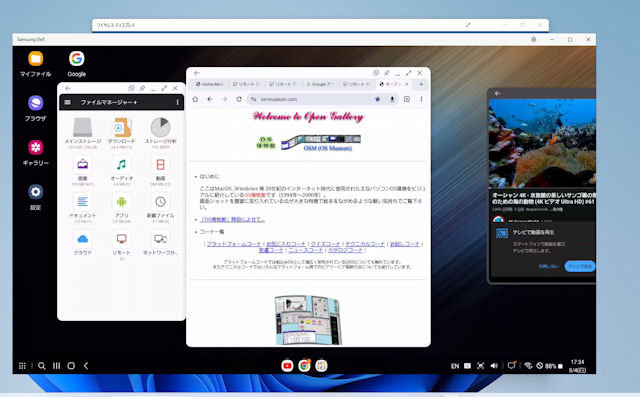Switch to the Home Mo... Chrome tab
The height and width of the screenshot is (397, 640).
[209, 84]
